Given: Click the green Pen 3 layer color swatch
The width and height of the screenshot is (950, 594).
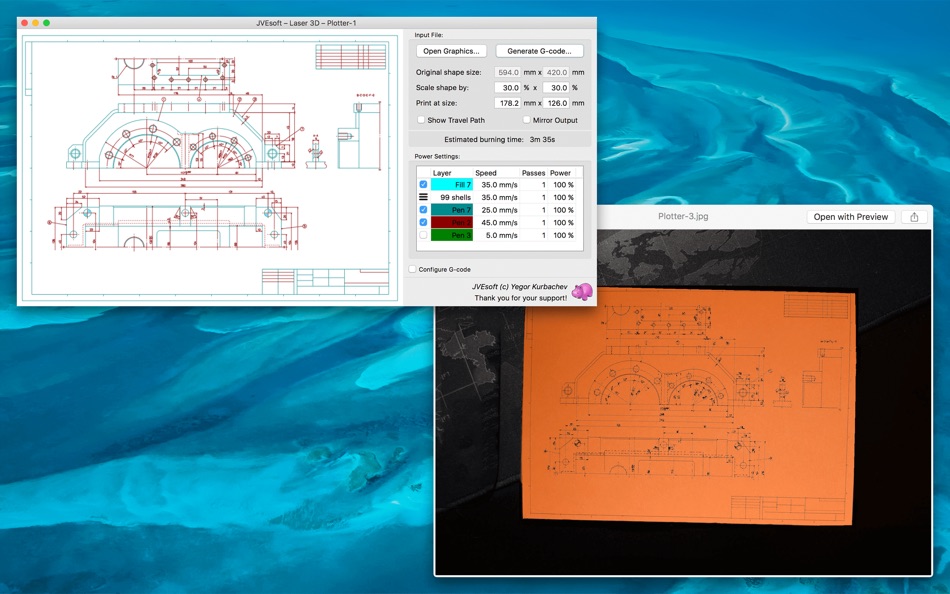Looking at the screenshot, I should click(x=451, y=235).
